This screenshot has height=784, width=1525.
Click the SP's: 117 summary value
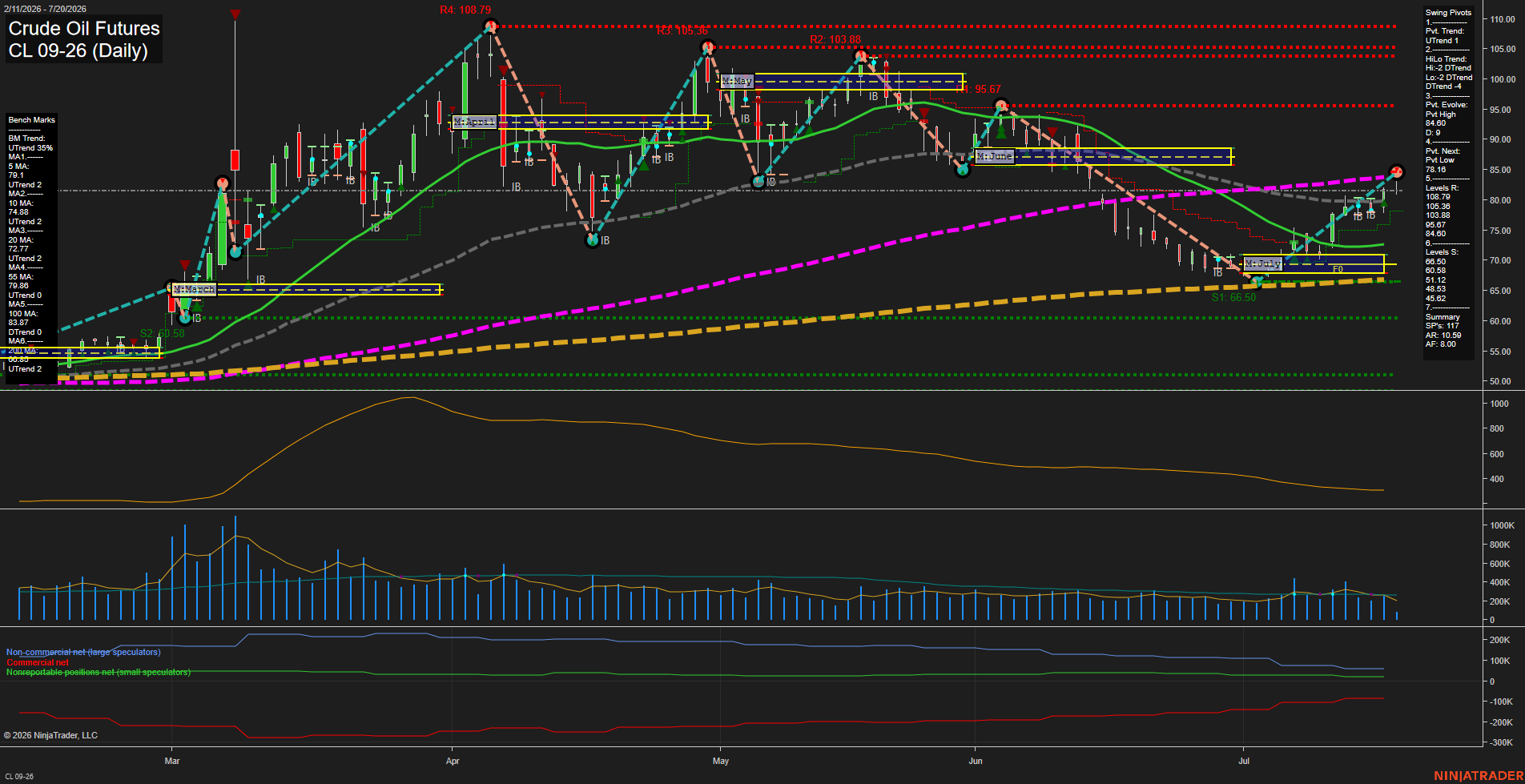(1443, 326)
